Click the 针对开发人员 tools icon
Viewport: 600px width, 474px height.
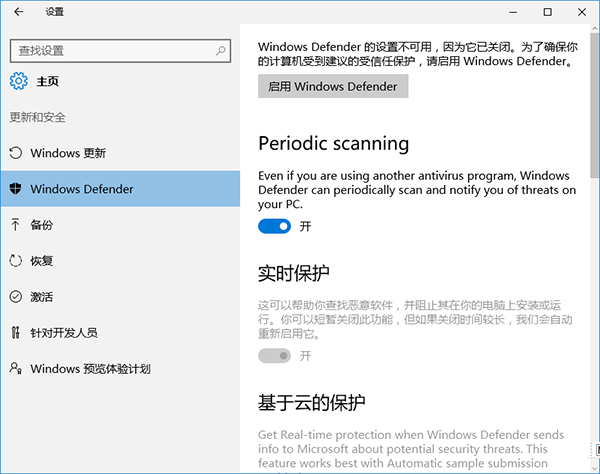pyautogui.click(x=15, y=332)
